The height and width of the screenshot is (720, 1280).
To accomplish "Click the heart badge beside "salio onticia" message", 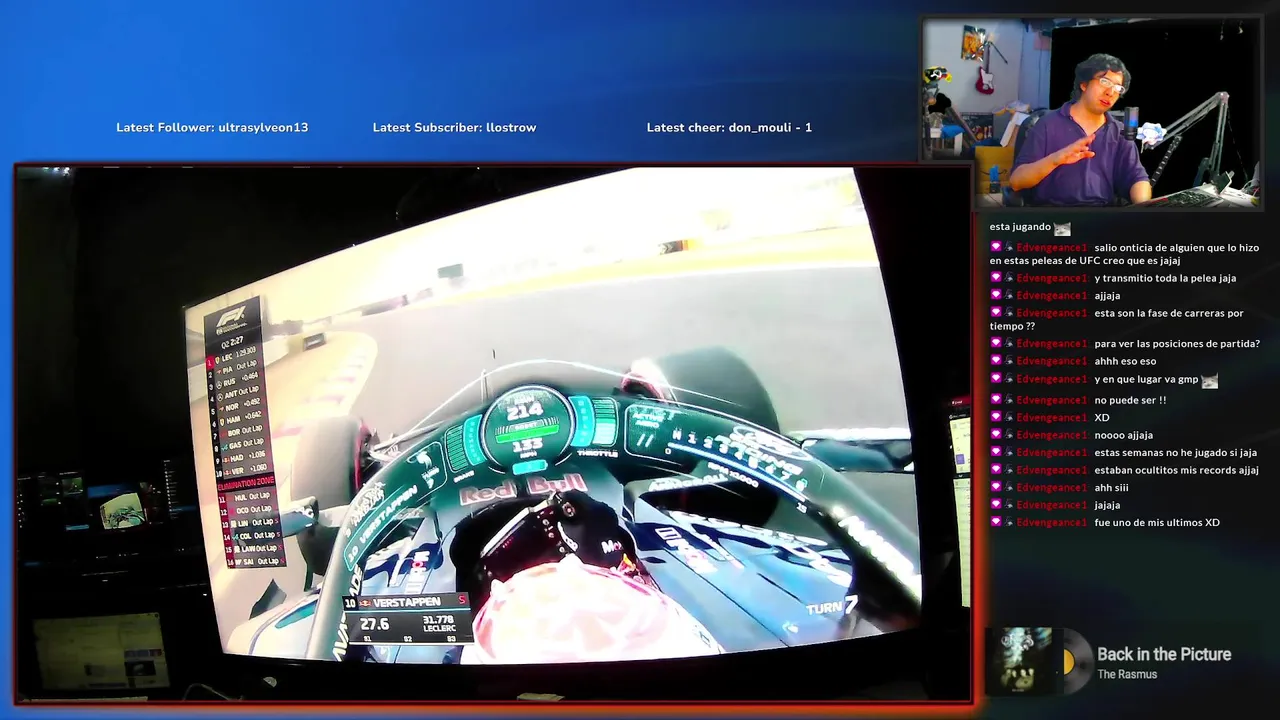I will 996,247.
